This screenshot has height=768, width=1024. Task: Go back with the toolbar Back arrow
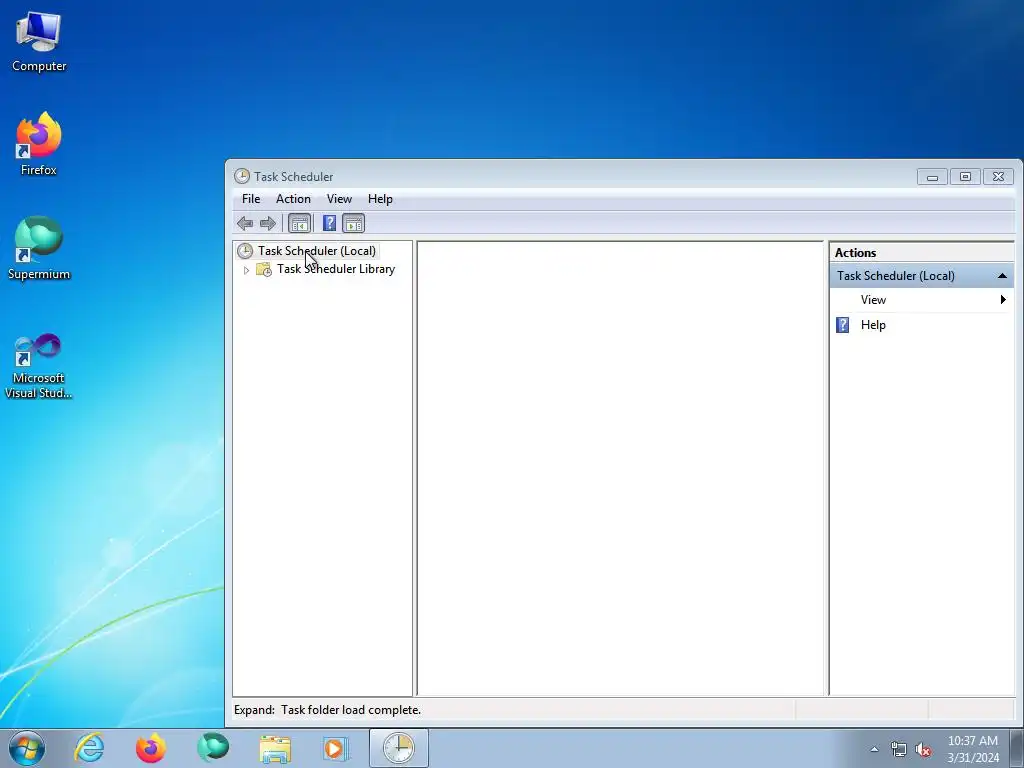click(x=245, y=224)
